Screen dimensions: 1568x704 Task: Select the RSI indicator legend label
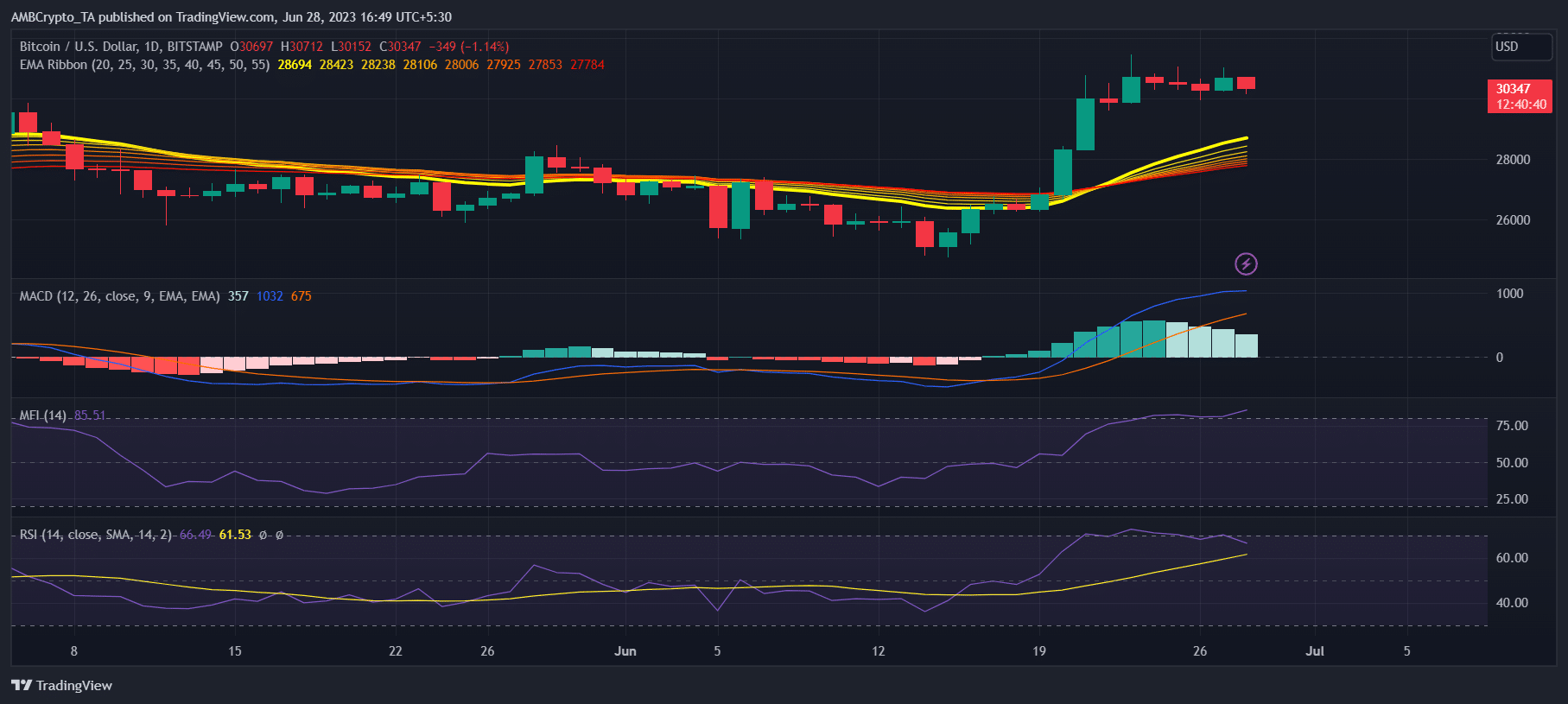pos(96,535)
